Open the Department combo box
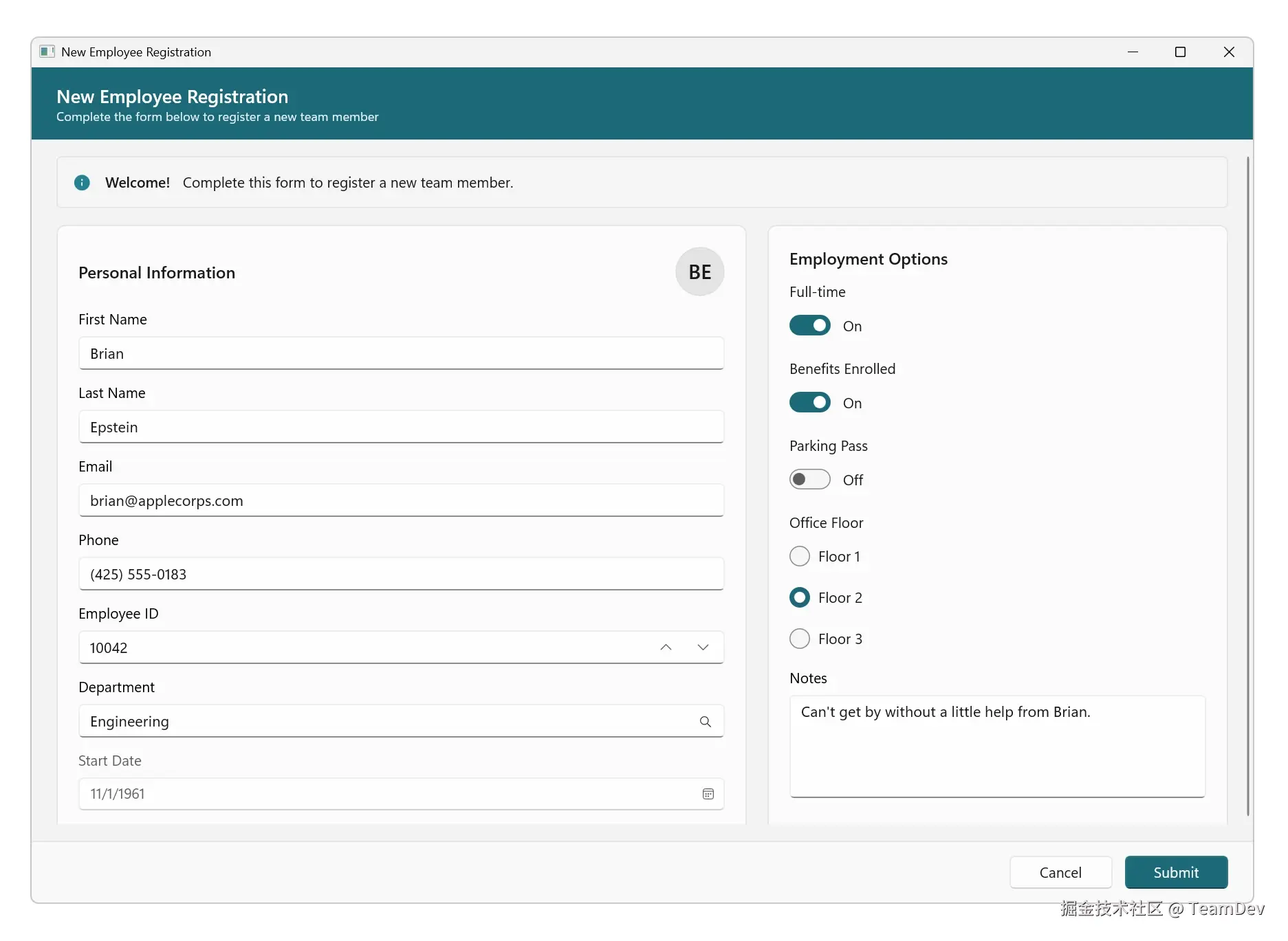This screenshot has width=1288, height=941. 385,721
